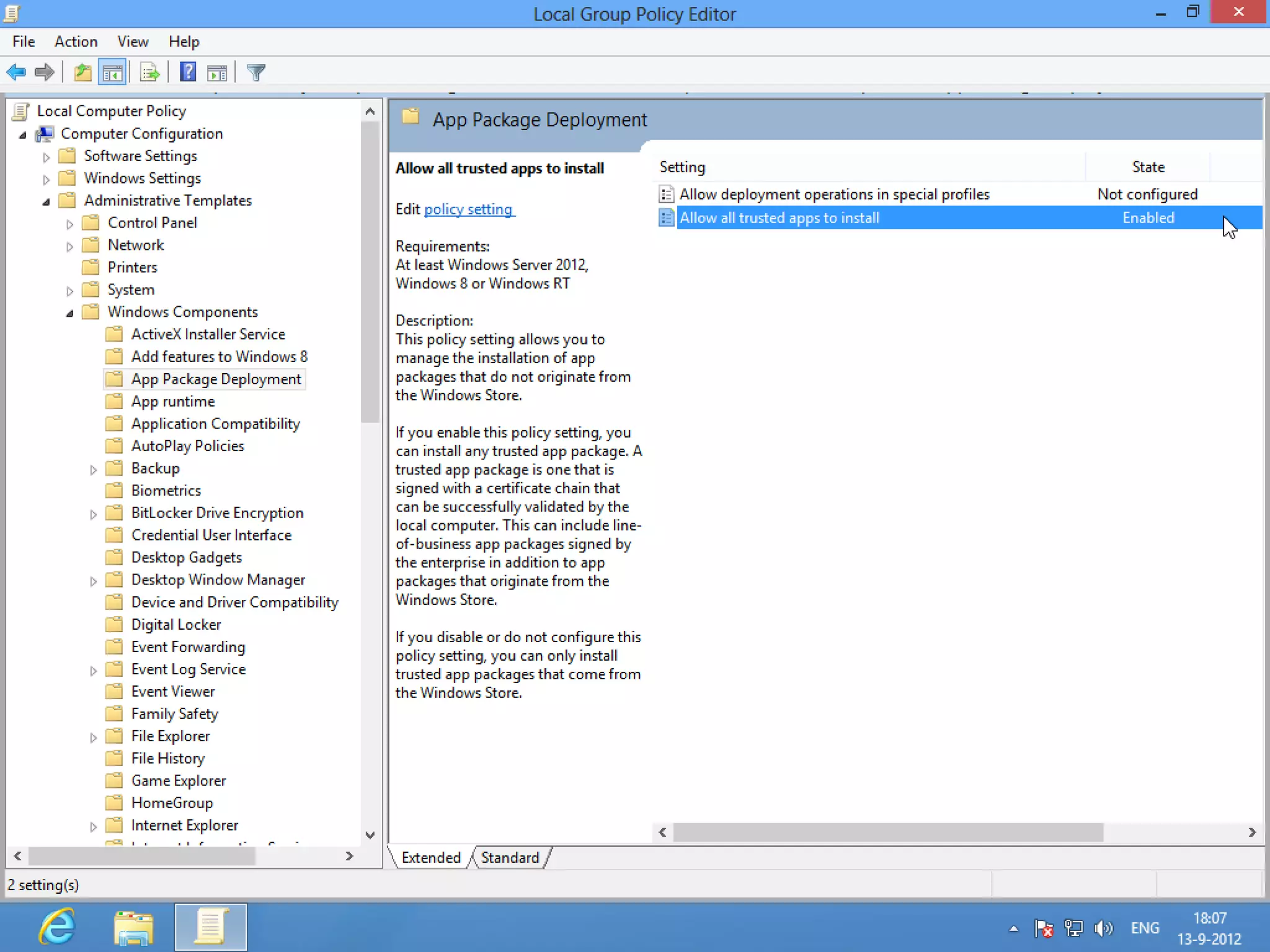Click the policy setting link
Viewport: 1270px width, 952px height.
click(469, 209)
